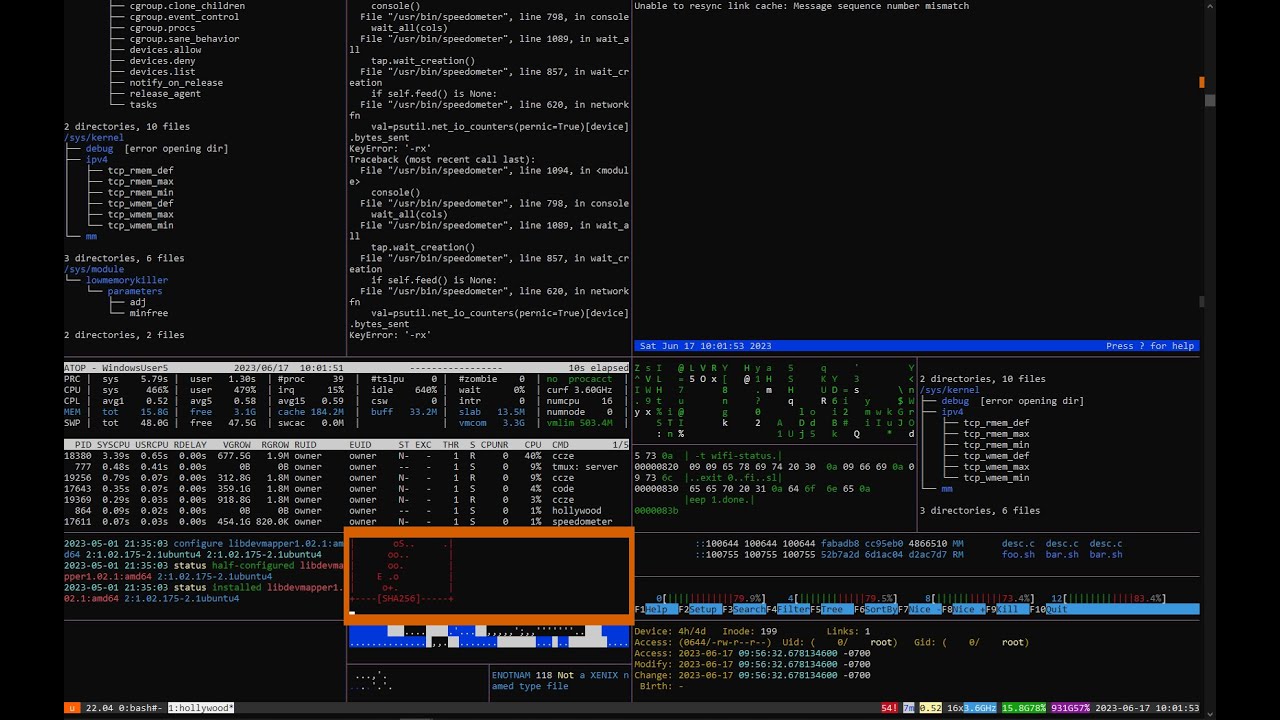The image size is (1280, 720).
Task: Click the atop CMD column header
Action: coord(560,444)
